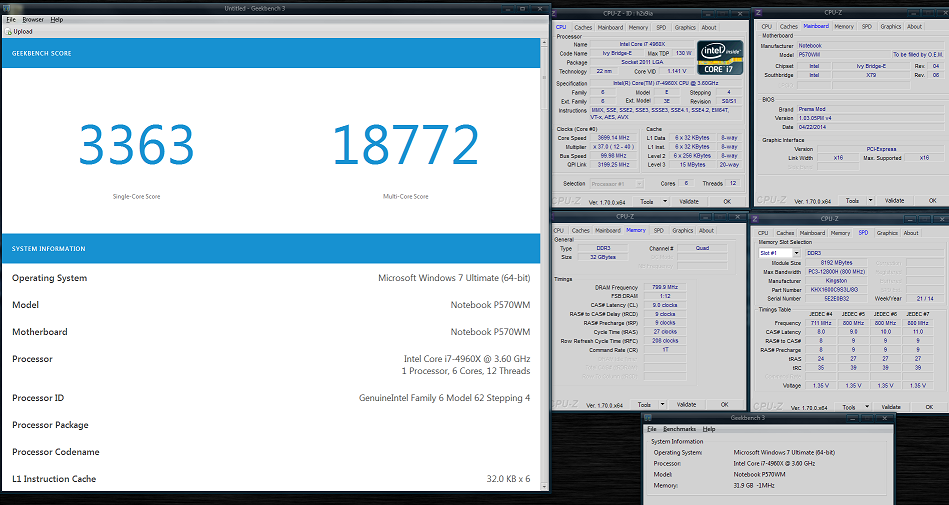The height and width of the screenshot is (505, 949).
Task: Open Tools dropdown arrow in CPU-Z Mainboard window
Action: [870, 200]
